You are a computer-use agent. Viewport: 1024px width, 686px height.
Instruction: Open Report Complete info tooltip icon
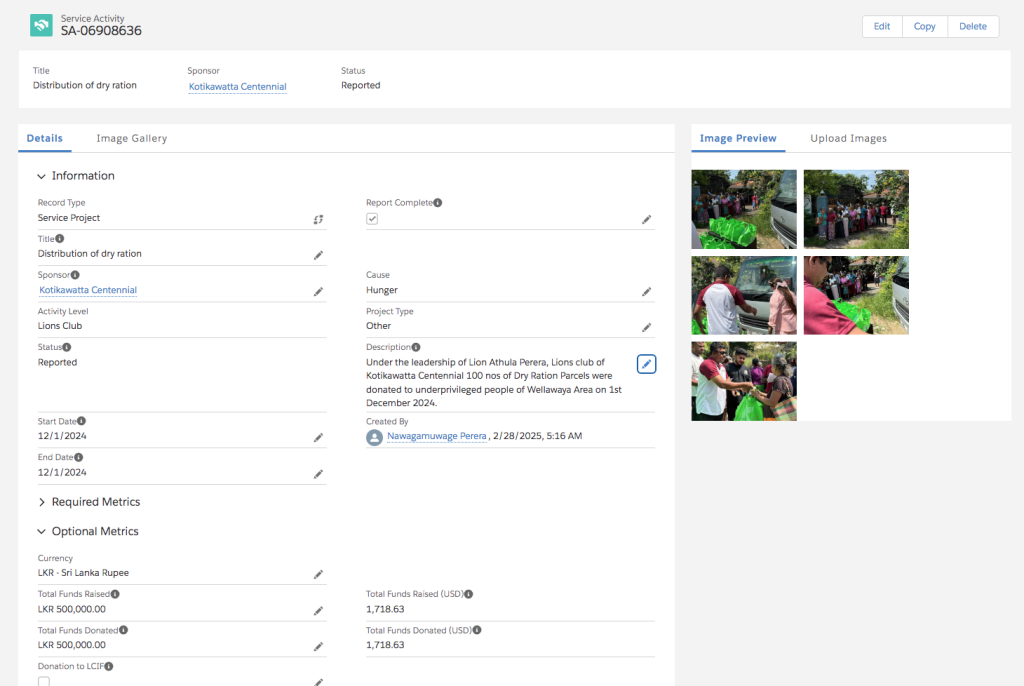[x=438, y=203]
